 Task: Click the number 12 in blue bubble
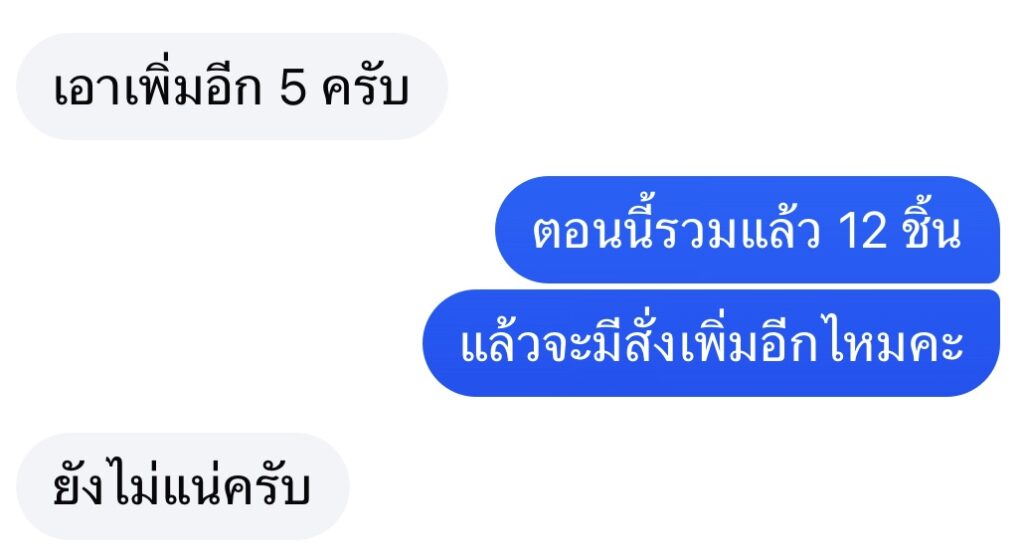pos(862,231)
